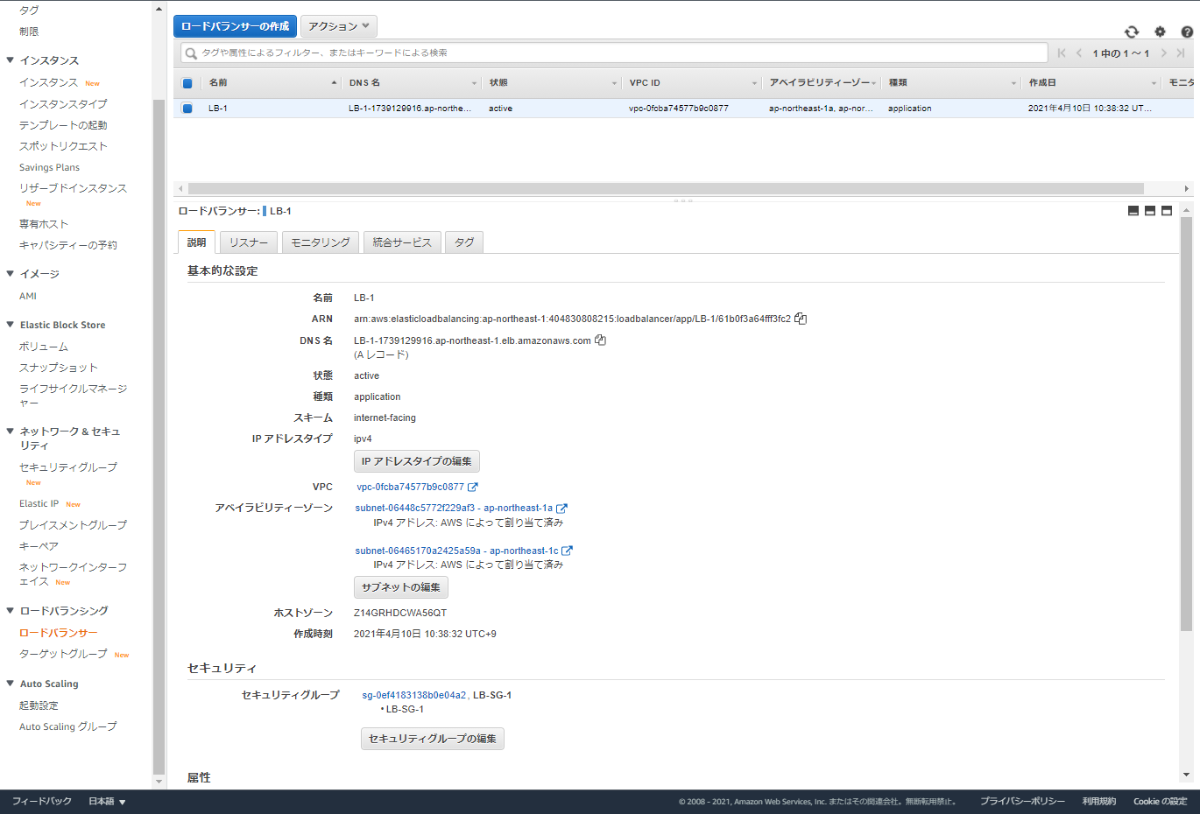Click ロードバランサーの作成 button
The width and height of the screenshot is (1200, 814).
tap(235, 26)
